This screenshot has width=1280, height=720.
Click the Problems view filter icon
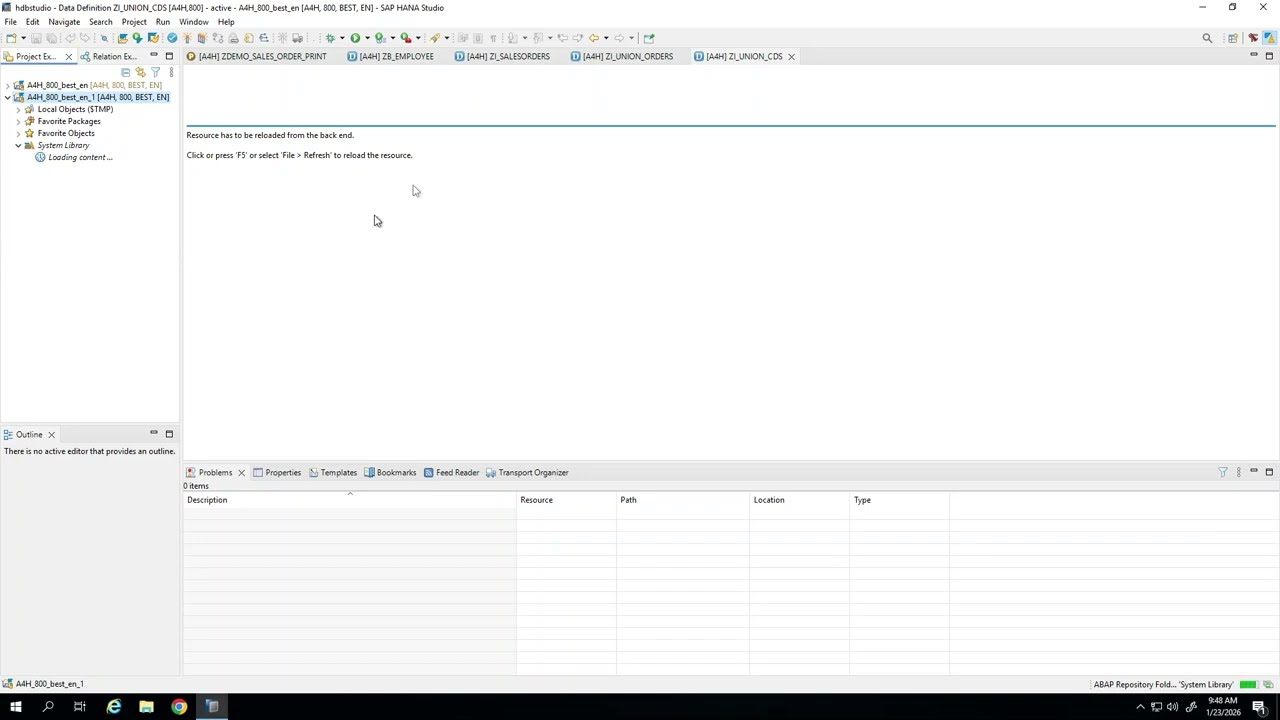coord(1222,472)
